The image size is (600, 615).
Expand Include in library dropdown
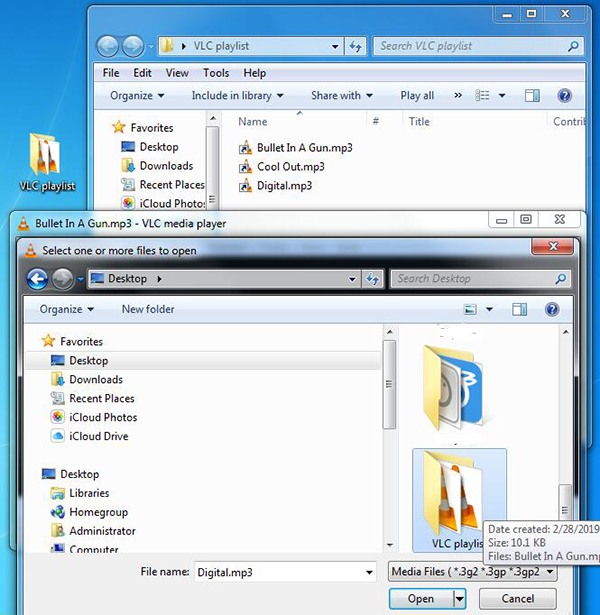(237, 95)
